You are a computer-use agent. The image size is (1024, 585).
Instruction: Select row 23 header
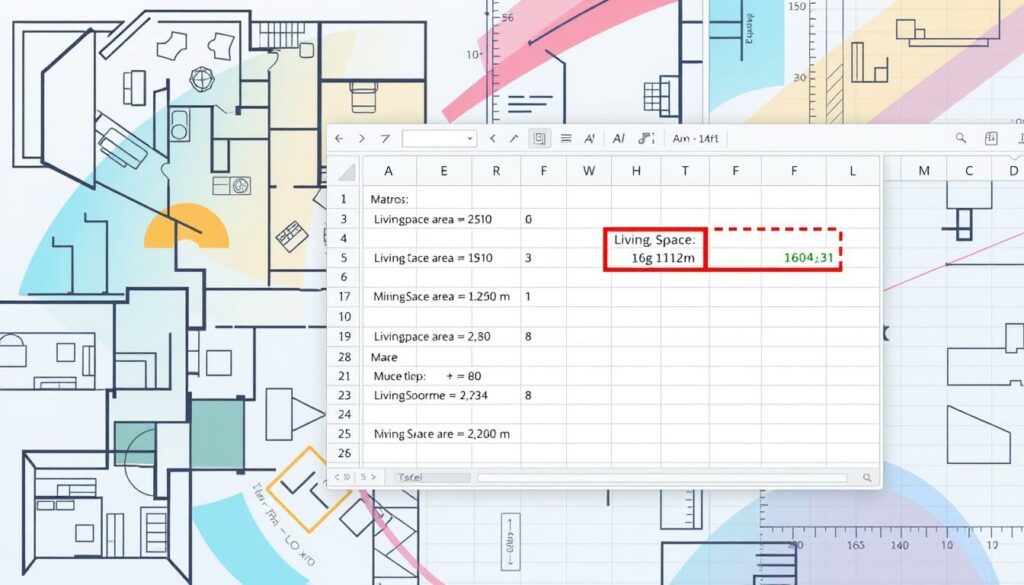tap(344, 395)
